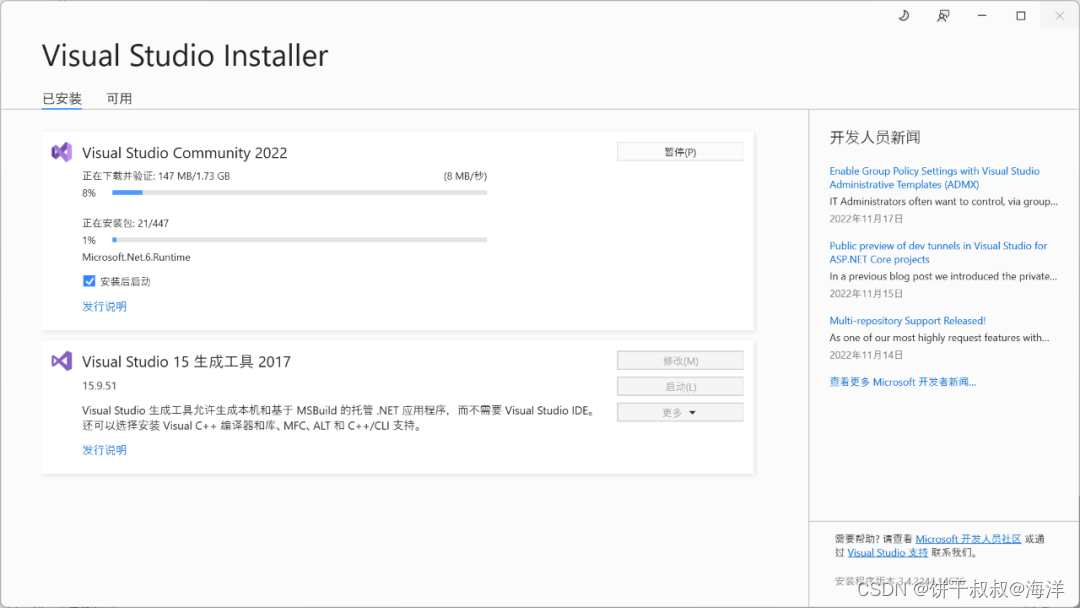Click 查看更多 Microsoft 开发者新闻 link

tap(902, 382)
